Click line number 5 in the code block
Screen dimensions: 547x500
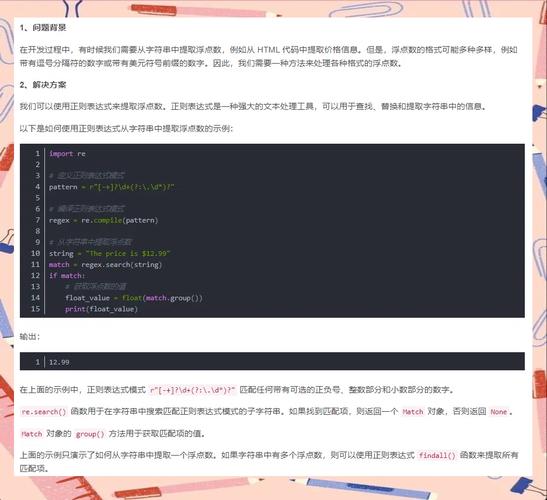click(38, 198)
